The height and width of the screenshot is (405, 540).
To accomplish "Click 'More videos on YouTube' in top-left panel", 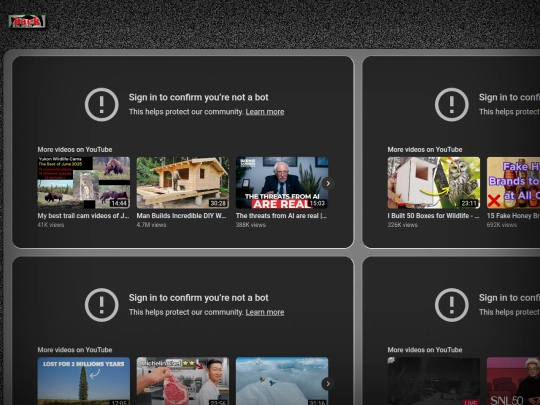I will [x=75, y=149].
